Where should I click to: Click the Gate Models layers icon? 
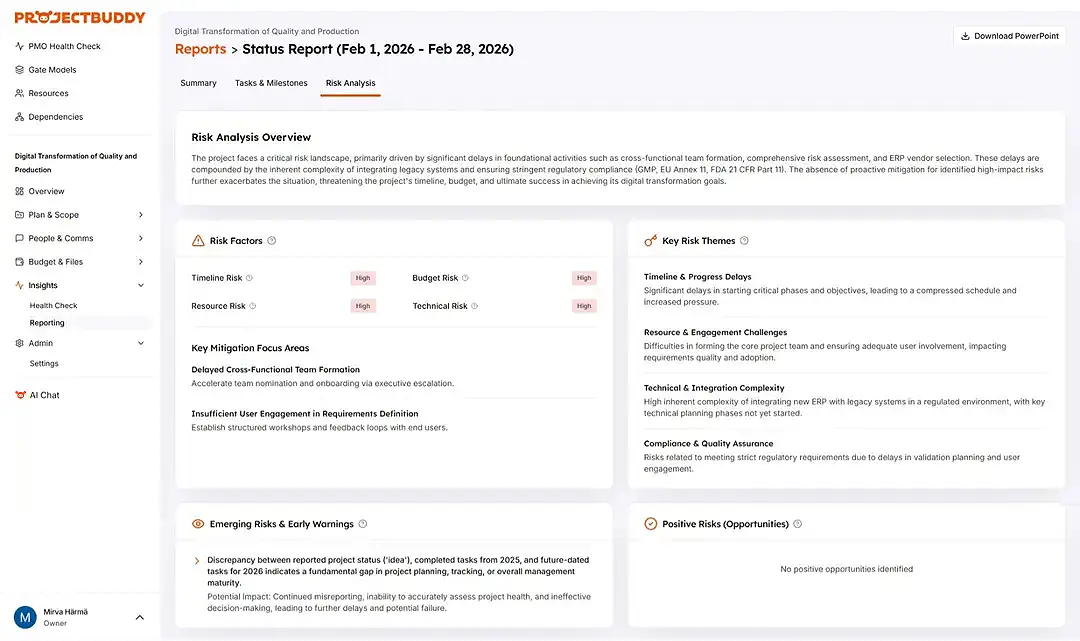pyautogui.click(x=19, y=70)
